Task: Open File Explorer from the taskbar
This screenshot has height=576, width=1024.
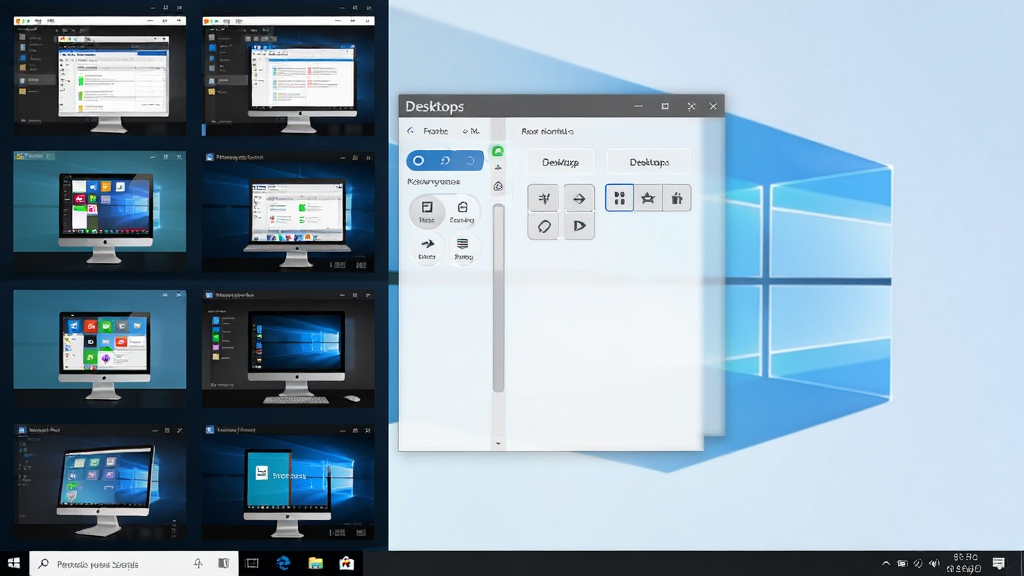Action: click(x=315, y=563)
